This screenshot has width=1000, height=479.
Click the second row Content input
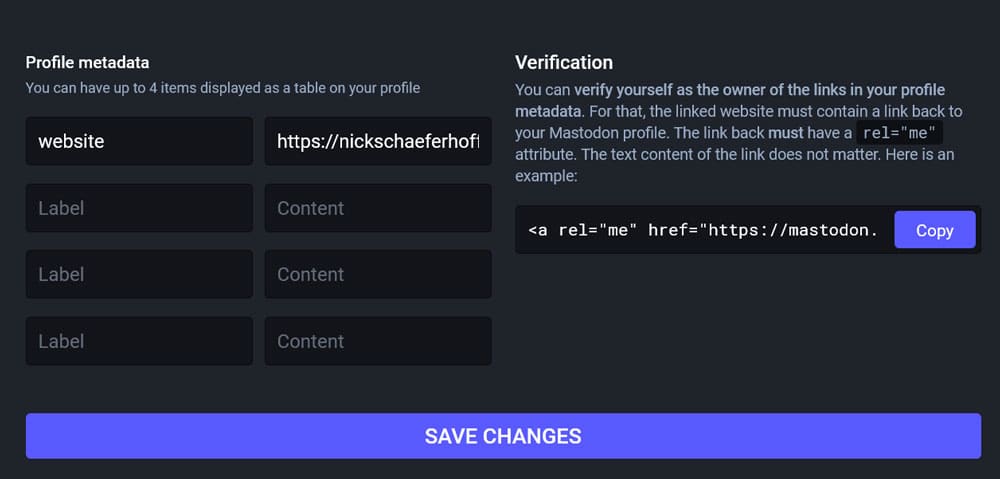point(377,208)
